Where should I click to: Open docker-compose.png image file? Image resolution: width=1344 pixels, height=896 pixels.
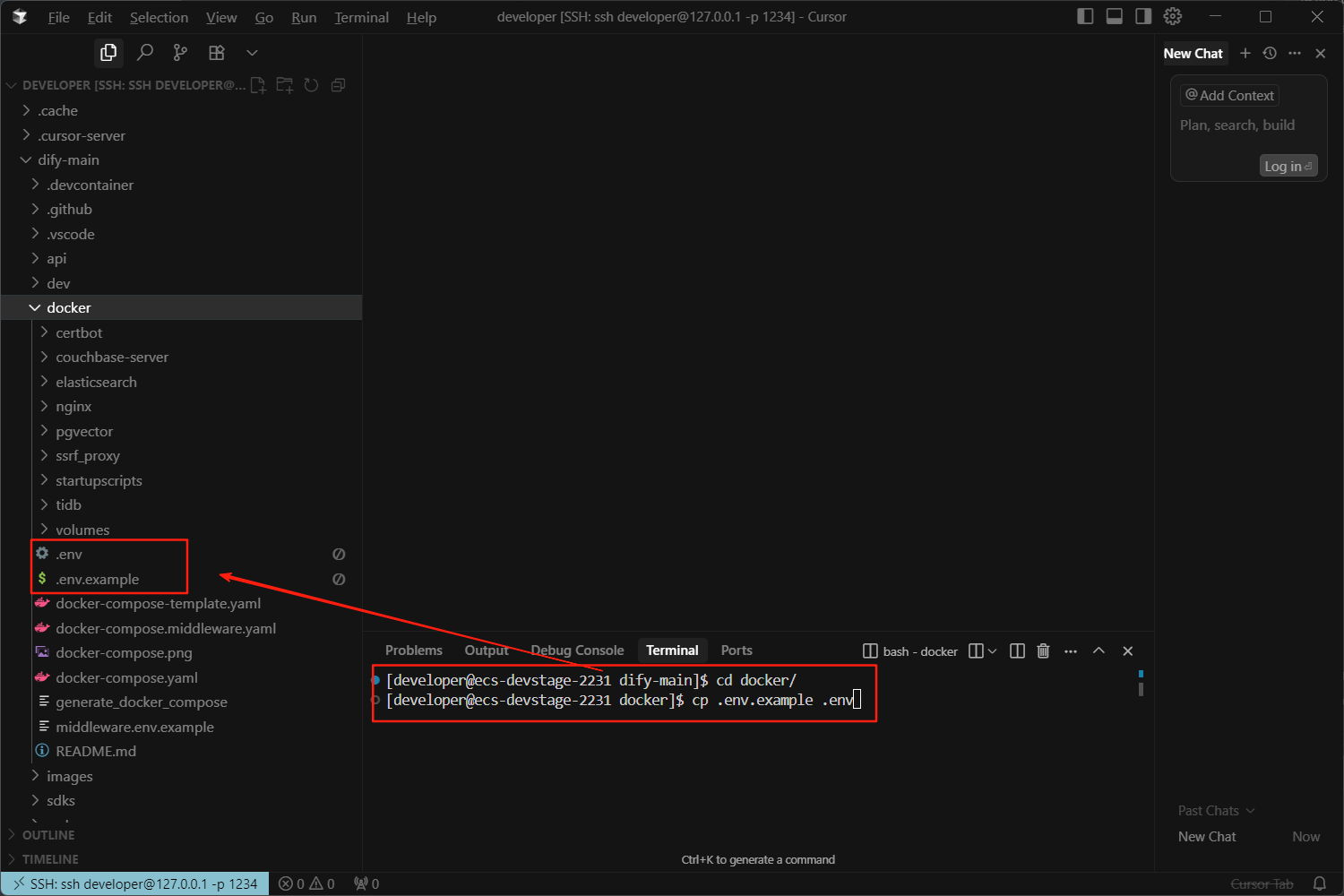(181, 653)
